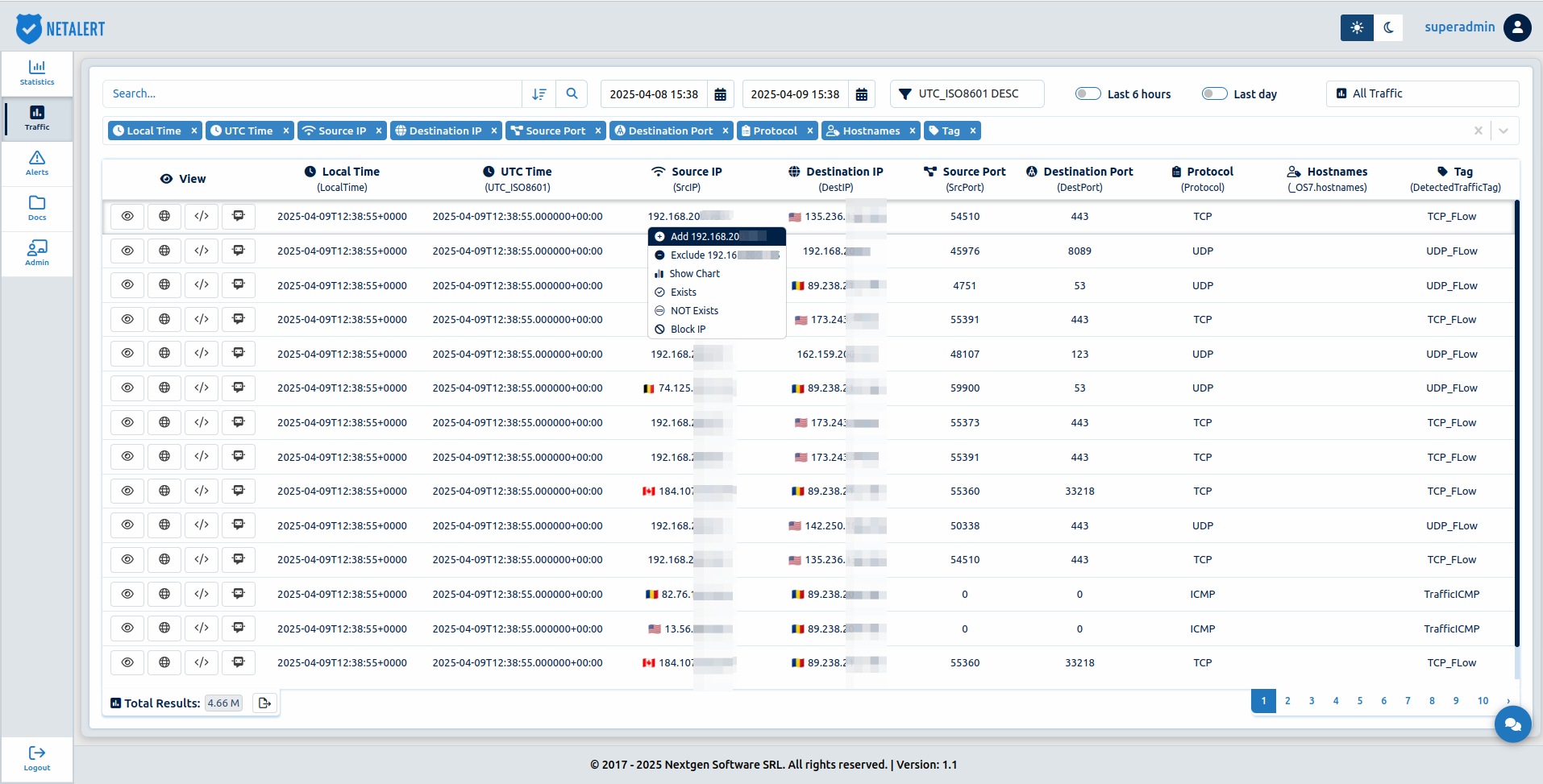This screenshot has width=1543, height=784.
Task: Remove the Local Time column tag
Action: pyautogui.click(x=194, y=131)
